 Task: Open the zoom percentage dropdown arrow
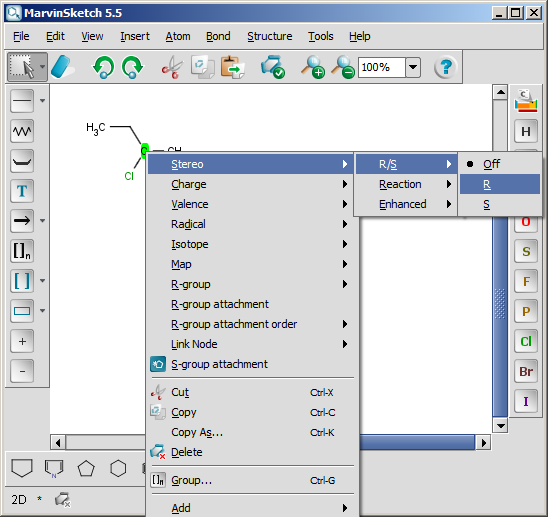pos(413,67)
